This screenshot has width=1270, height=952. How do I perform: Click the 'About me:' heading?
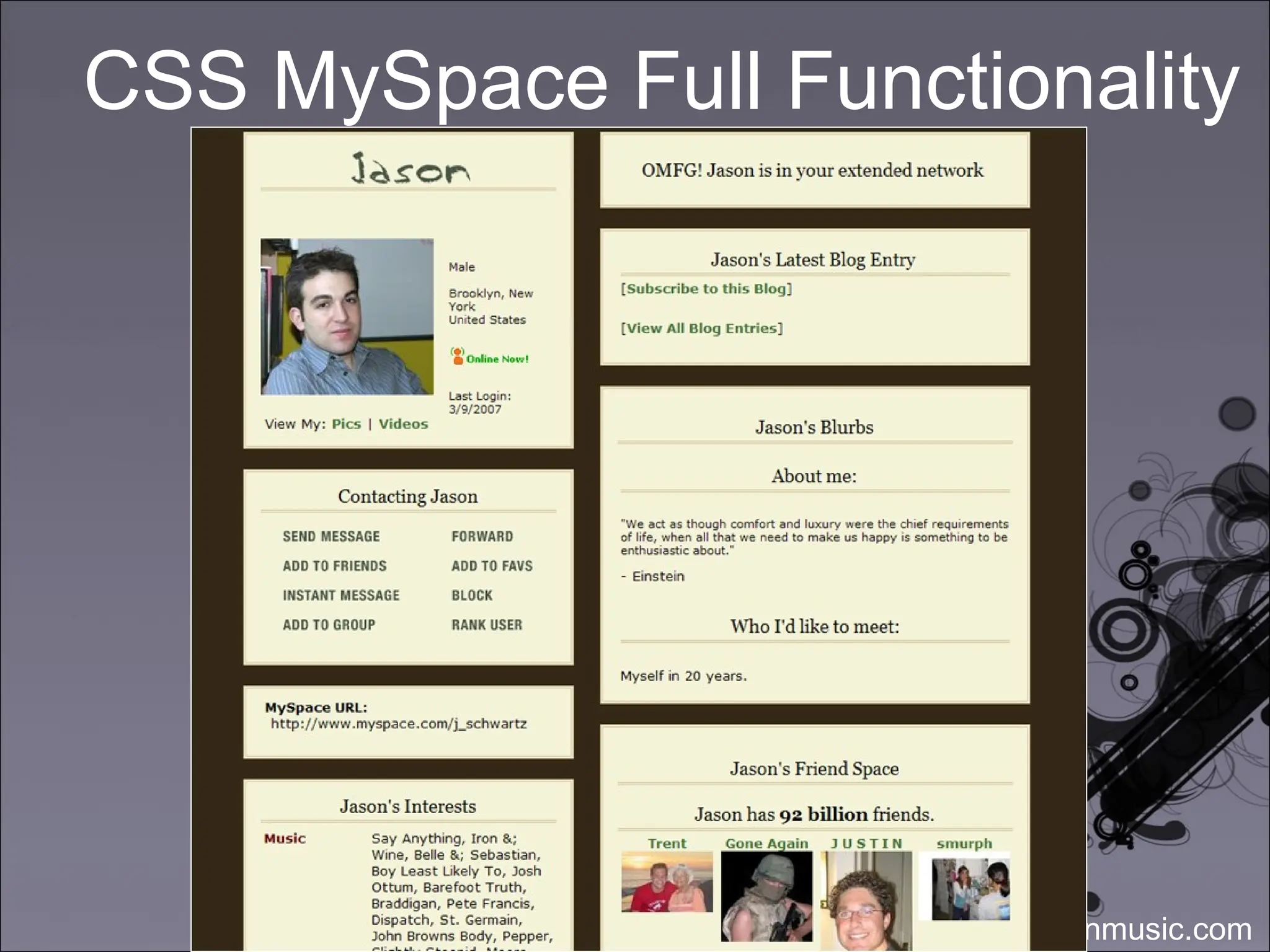(814, 476)
